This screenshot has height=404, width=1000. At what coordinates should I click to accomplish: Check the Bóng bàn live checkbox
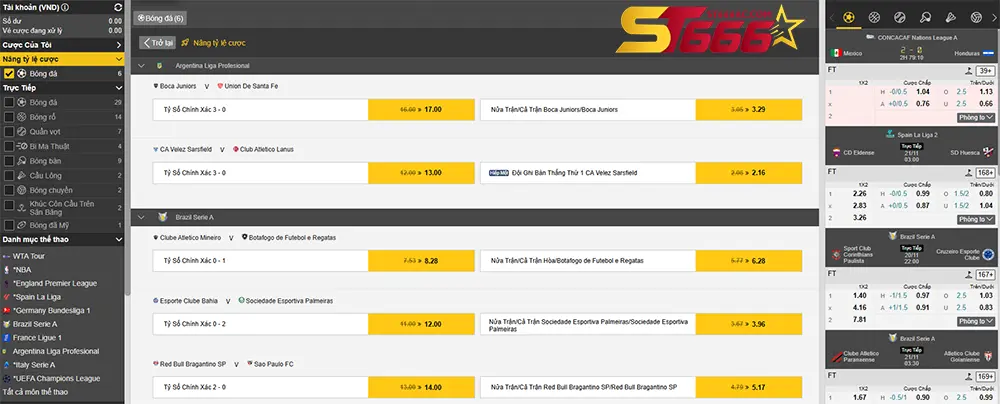[9, 161]
